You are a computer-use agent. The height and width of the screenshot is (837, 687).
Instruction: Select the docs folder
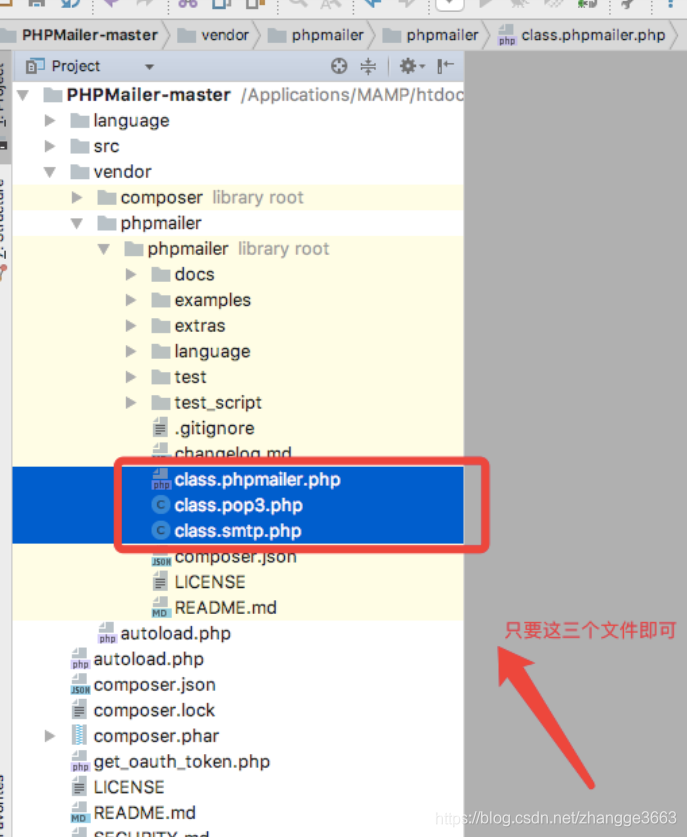pos(183,274)
